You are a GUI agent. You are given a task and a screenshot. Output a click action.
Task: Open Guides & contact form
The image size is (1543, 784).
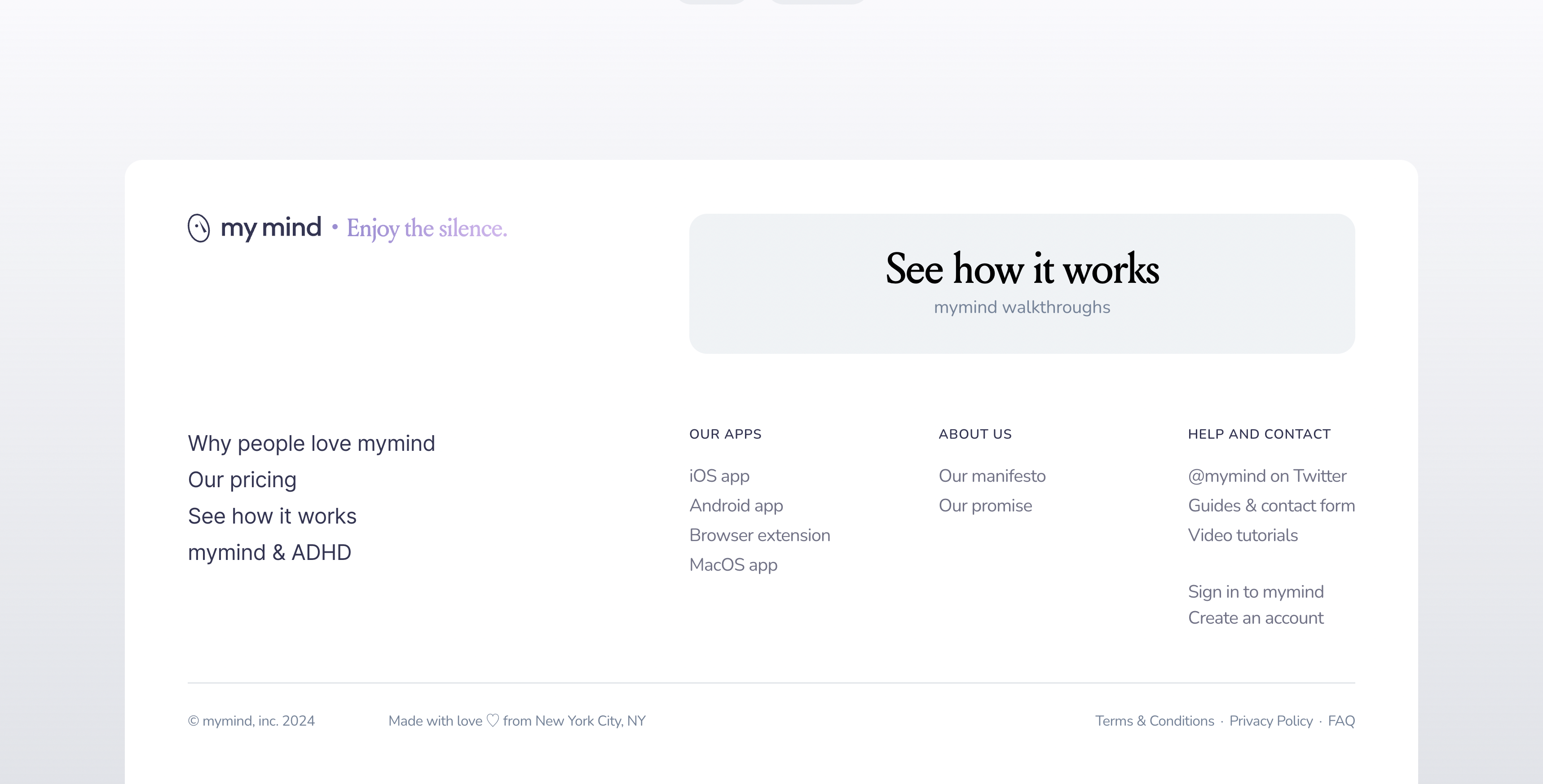pos(1271,506)
